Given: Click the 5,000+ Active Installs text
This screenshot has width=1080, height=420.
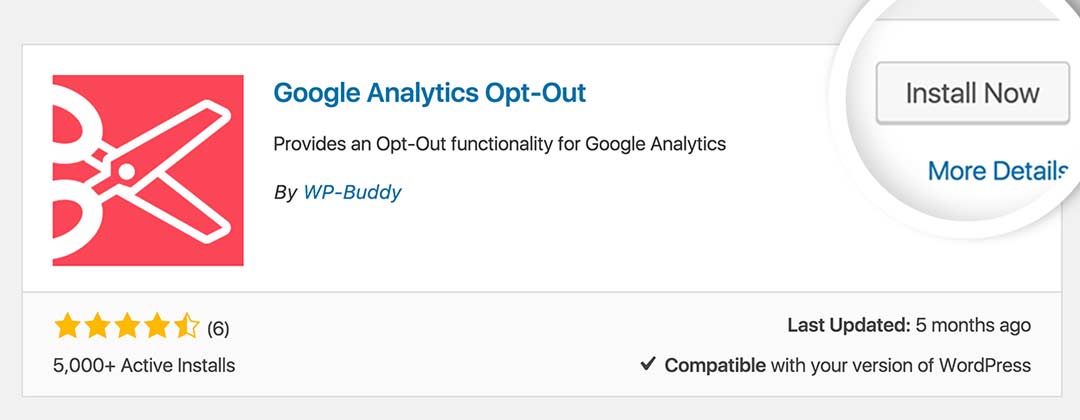Looking at the screenshot, I should click(144, 365).
